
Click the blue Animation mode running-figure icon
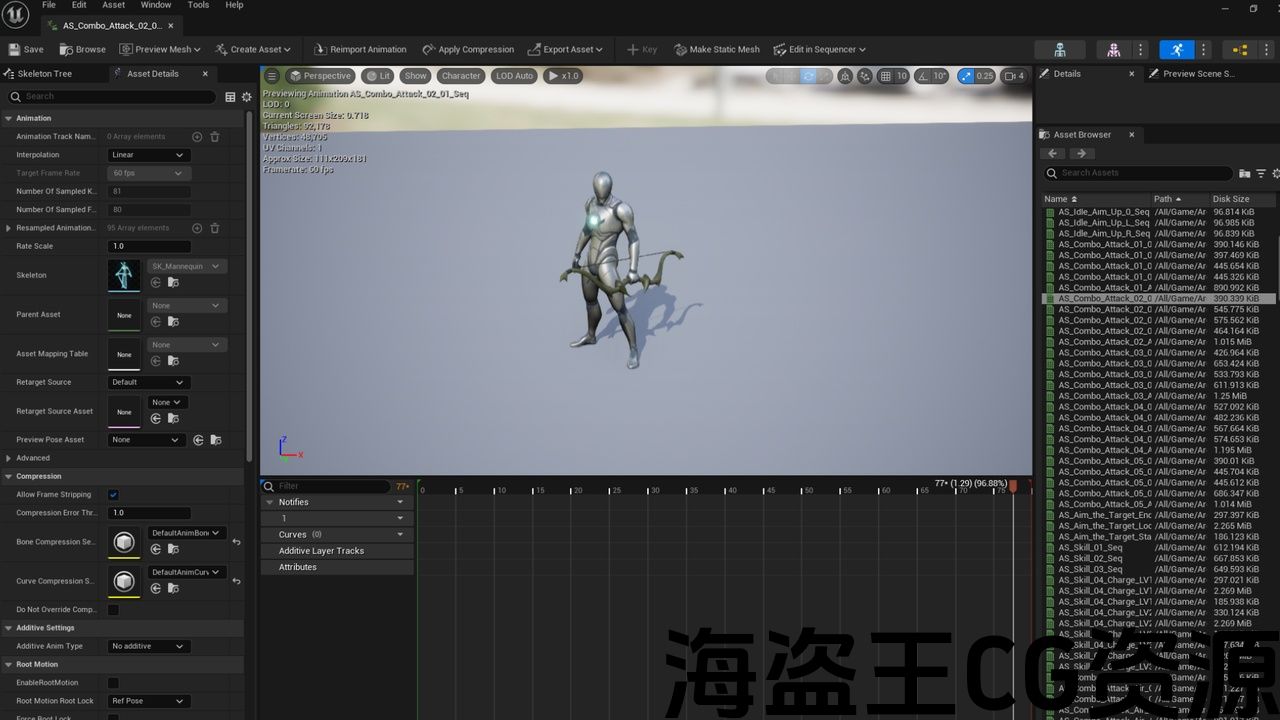1176,49
